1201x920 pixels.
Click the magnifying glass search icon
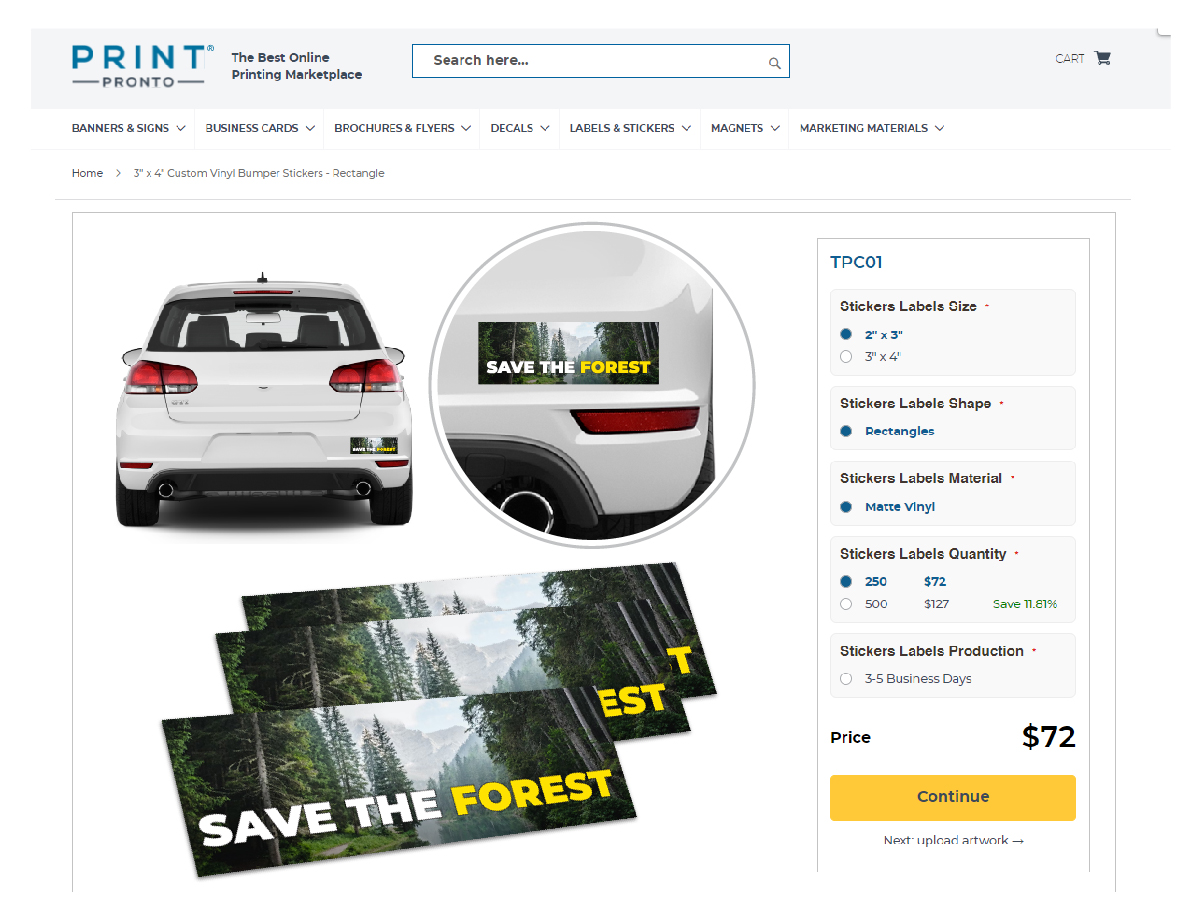(774, 63)
